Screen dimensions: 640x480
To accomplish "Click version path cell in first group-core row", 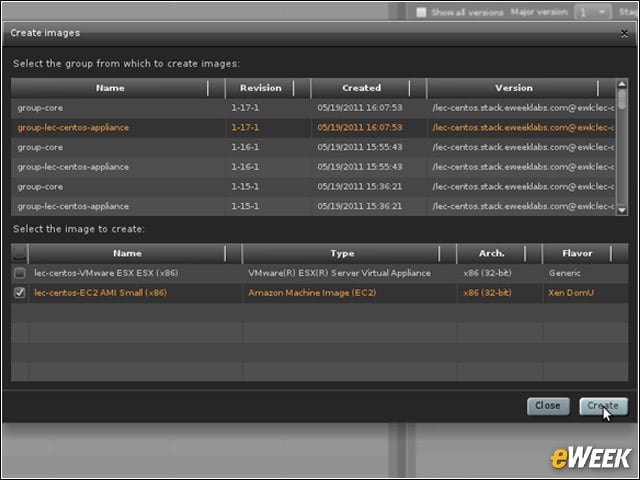I will click(x=523, y=108).
